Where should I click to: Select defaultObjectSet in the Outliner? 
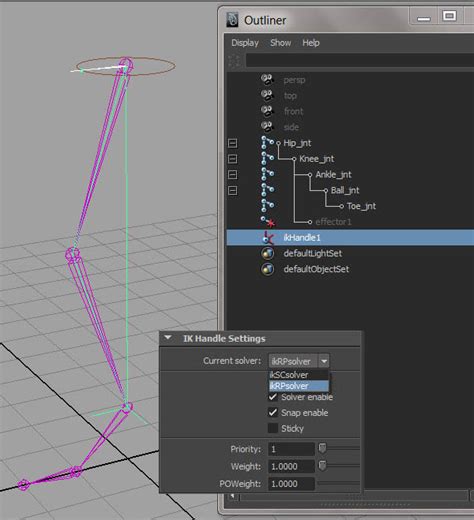click(316, 269)
